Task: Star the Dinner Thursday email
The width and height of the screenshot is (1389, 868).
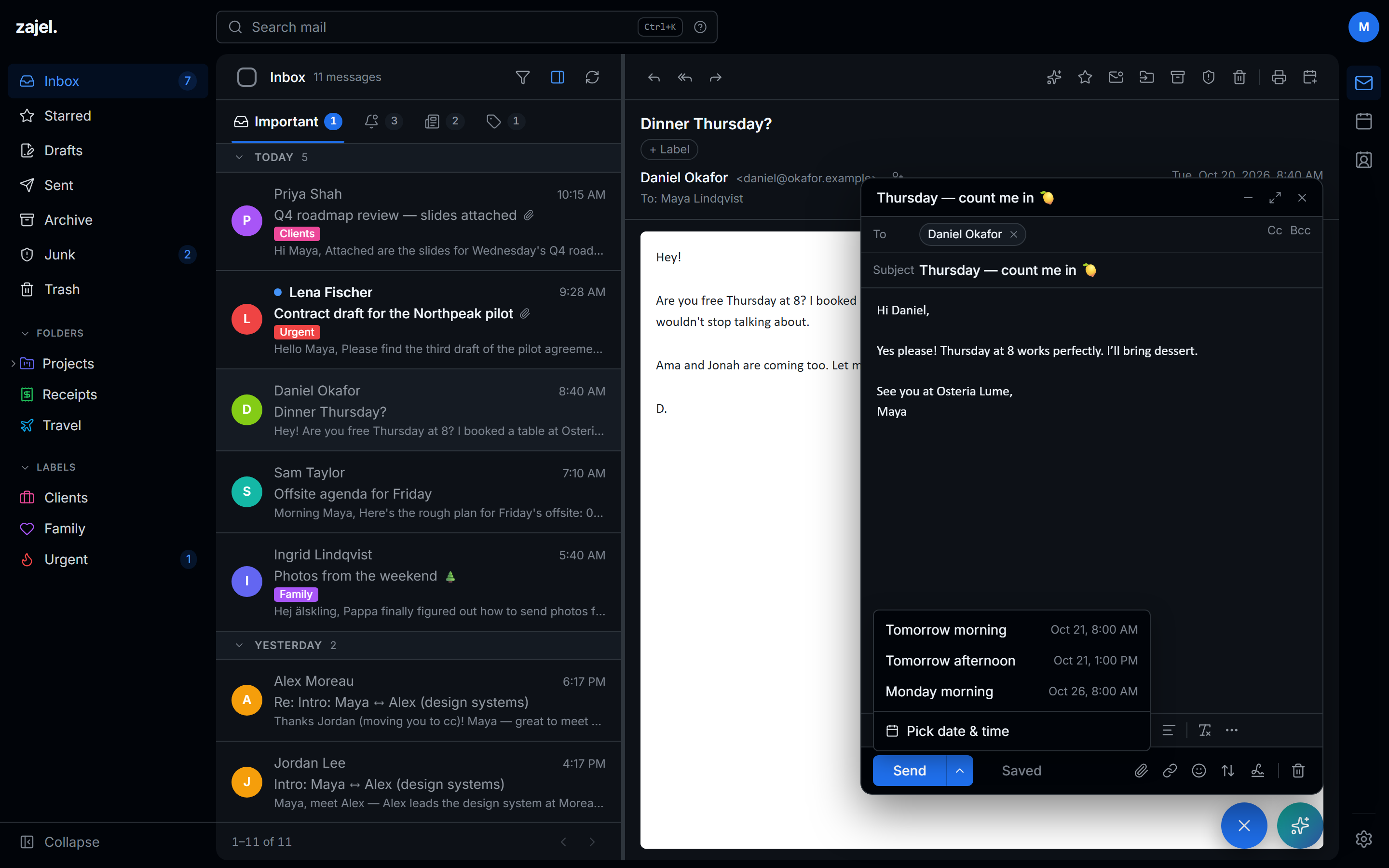Action: point(1085,77)
